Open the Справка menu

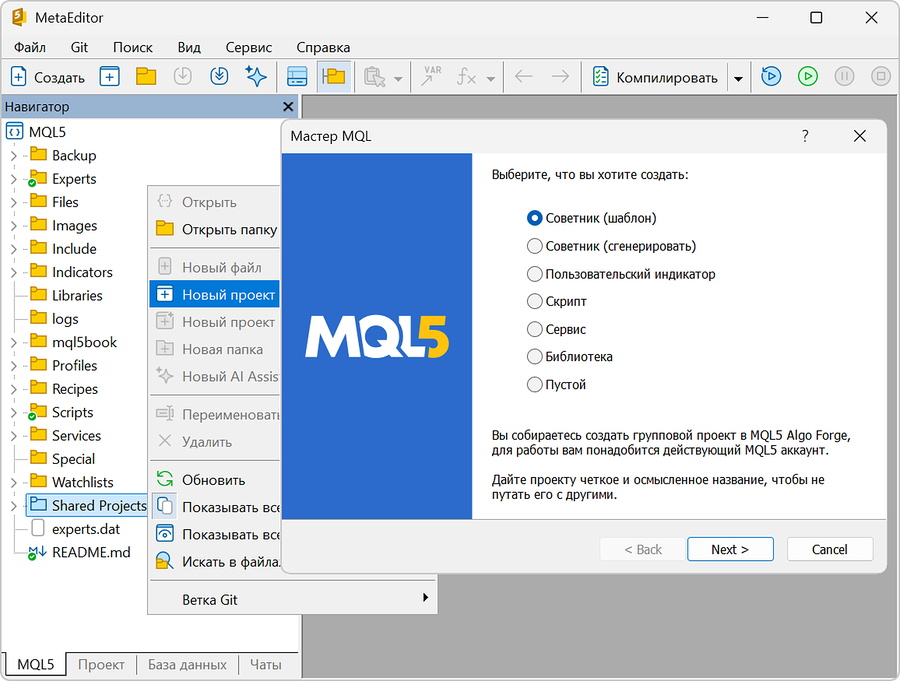tap(323, 47)
